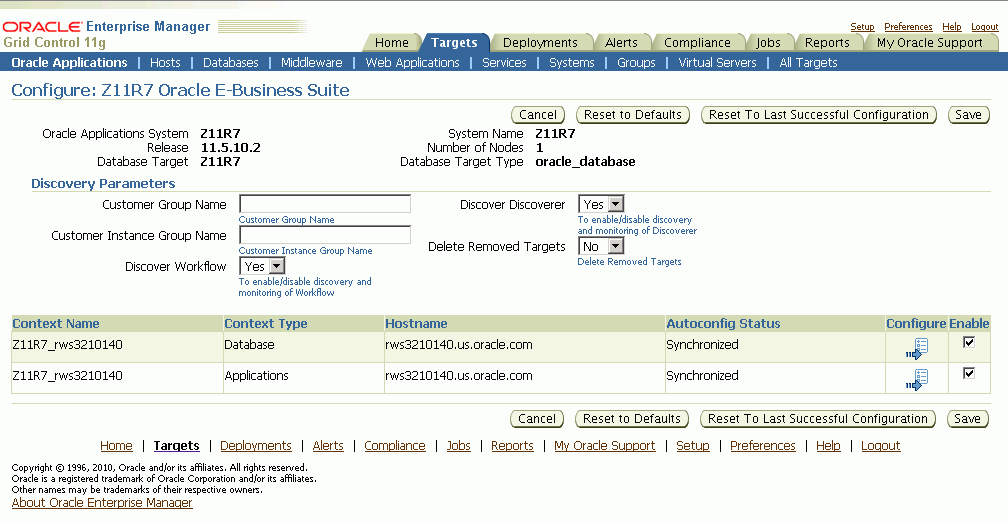Click the Home link in footer
This screenshot has width=1008, height=522.
click(x=116, y=446)
